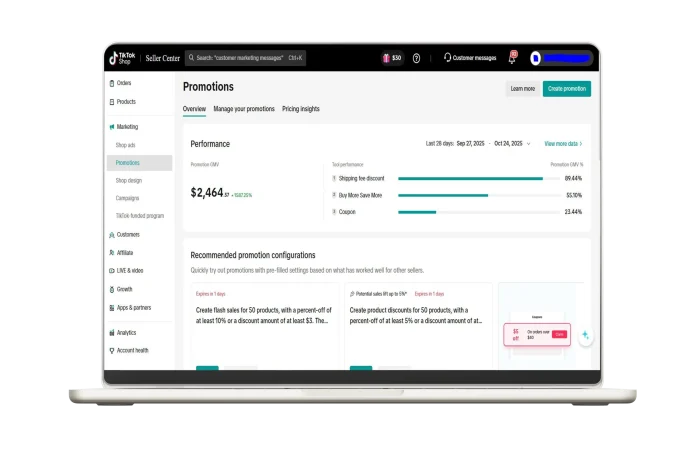Image resolution: width=700 pixels, height=450 pixels.
Task: Open the Account health sidebar item
Action: tap(132, 351)
